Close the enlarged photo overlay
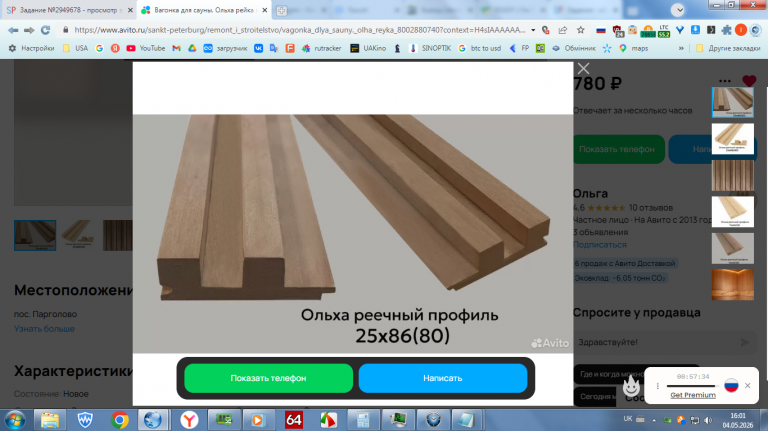This screenshot has width=768, height=431. click(x=583, y=69)
